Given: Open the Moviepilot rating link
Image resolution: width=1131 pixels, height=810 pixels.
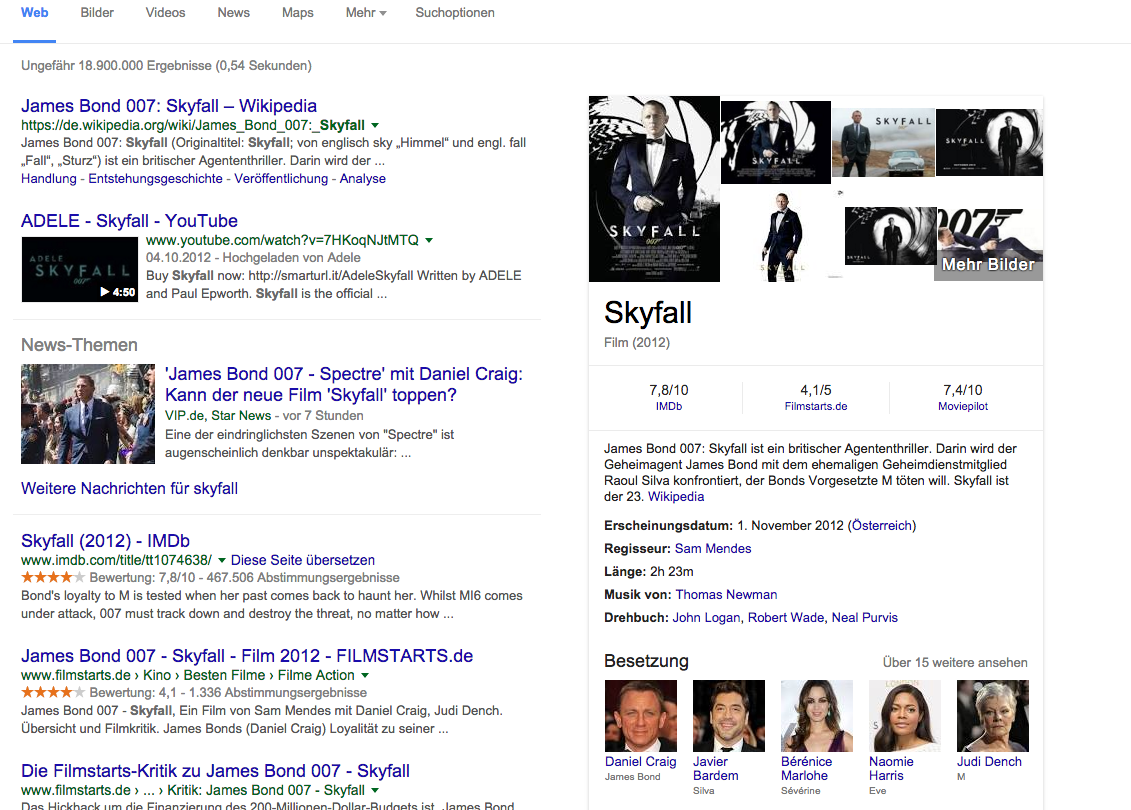Looking at the screenshot, I should coord(963,406).
